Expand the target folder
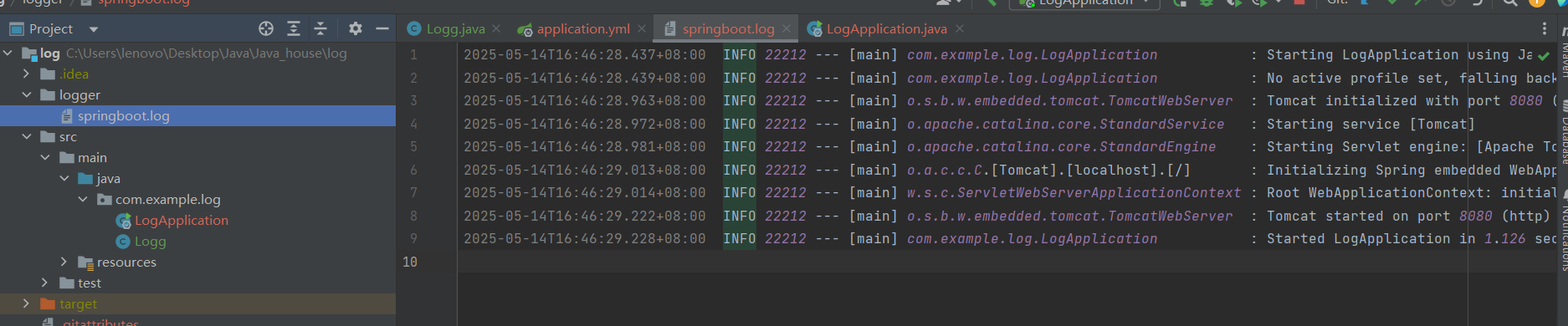 coord(26,303)
